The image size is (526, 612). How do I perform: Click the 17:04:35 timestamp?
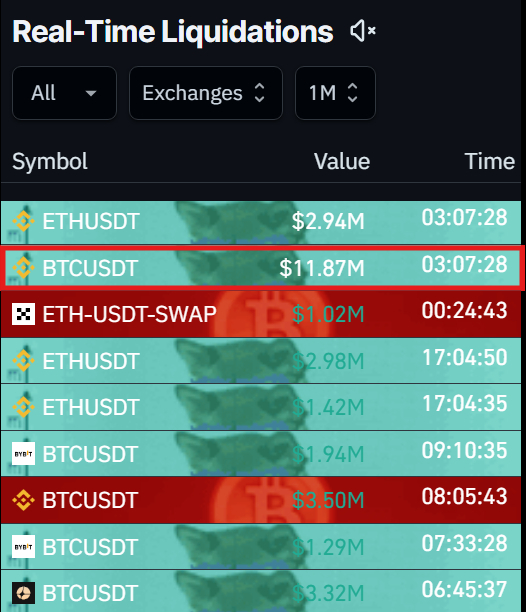(465, 404)
